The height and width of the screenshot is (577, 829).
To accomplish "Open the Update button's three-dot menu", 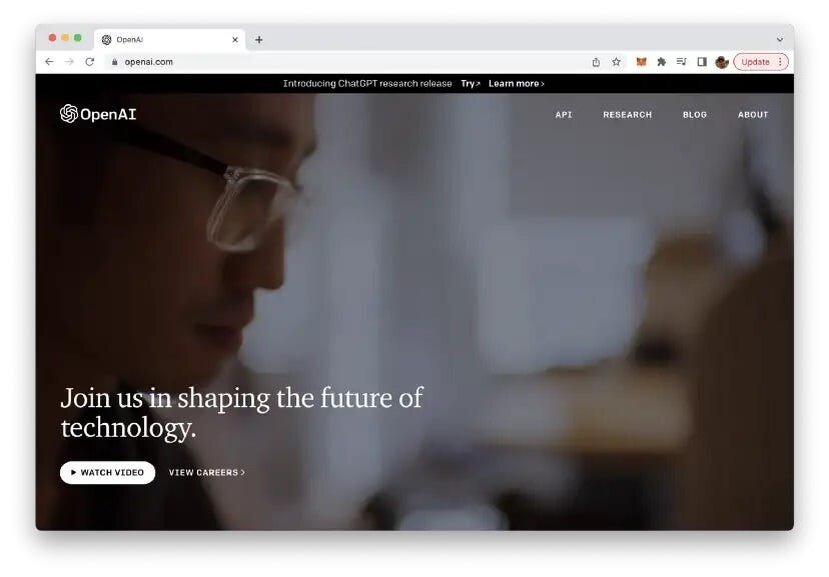I will tap(780, 62).
